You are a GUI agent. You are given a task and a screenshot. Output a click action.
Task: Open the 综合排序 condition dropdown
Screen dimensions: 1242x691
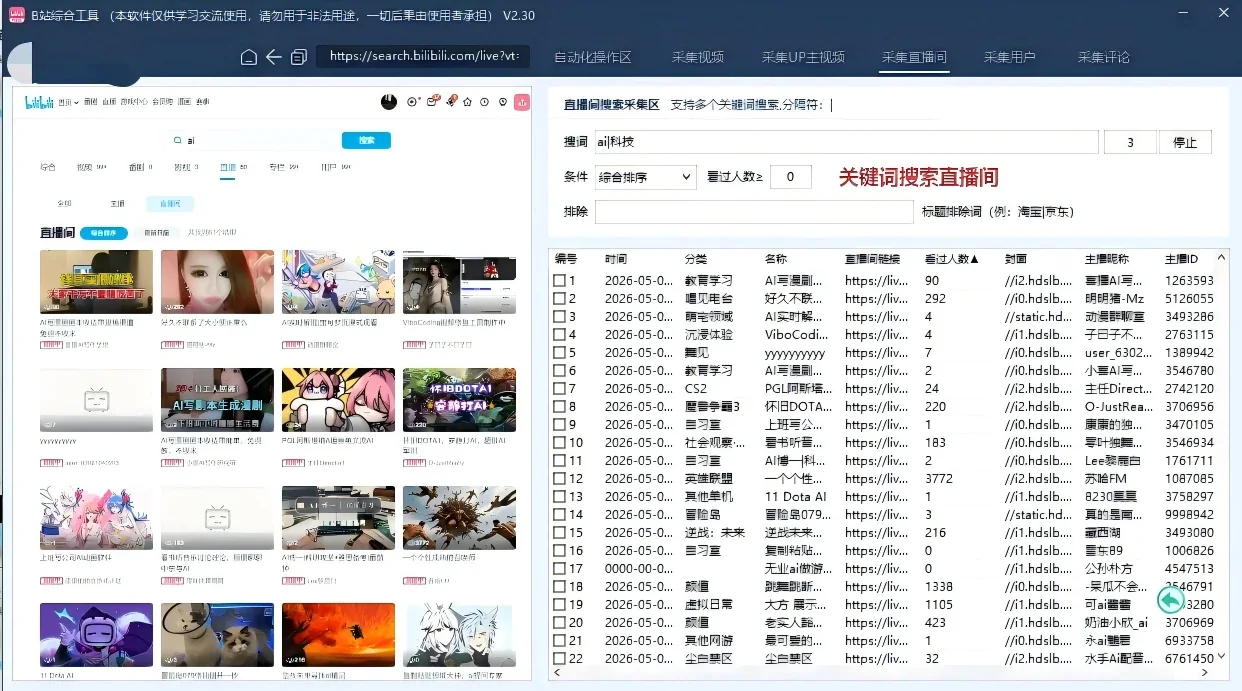[645, 177]
